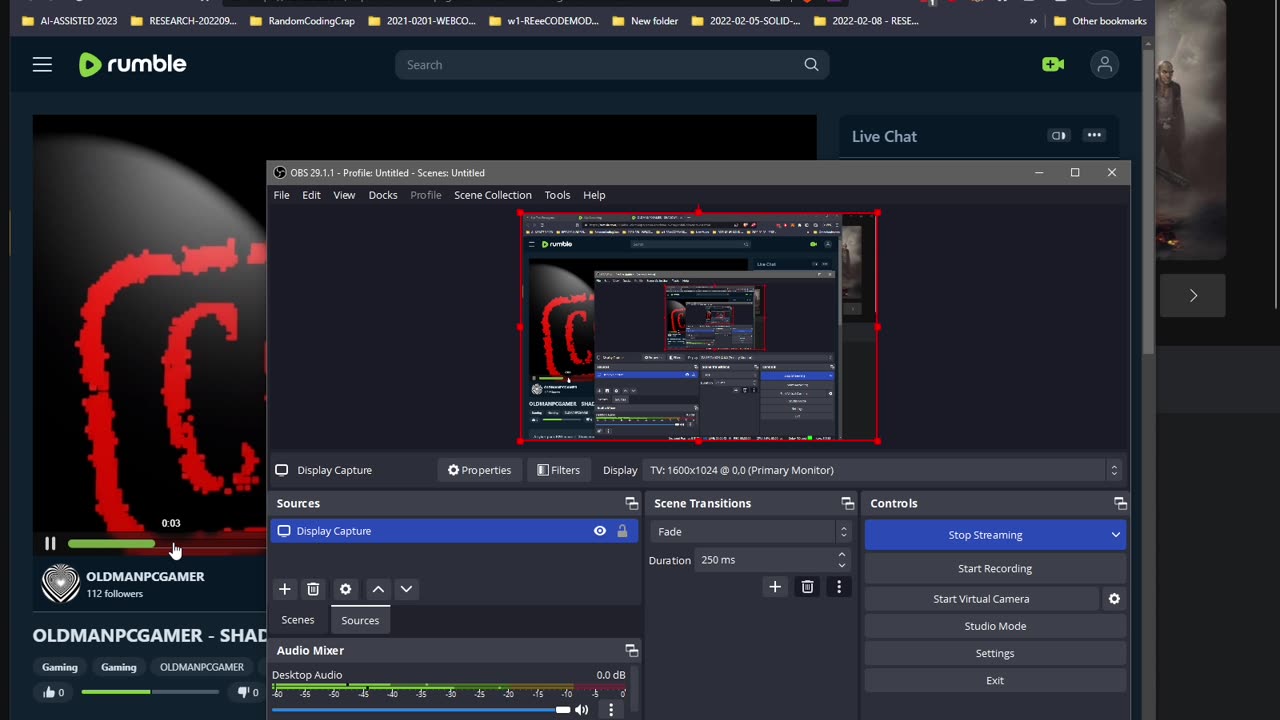Expand the bookmarks overflow chevron
This screenshot has height=720, width=1280.
click(1033, 21)
